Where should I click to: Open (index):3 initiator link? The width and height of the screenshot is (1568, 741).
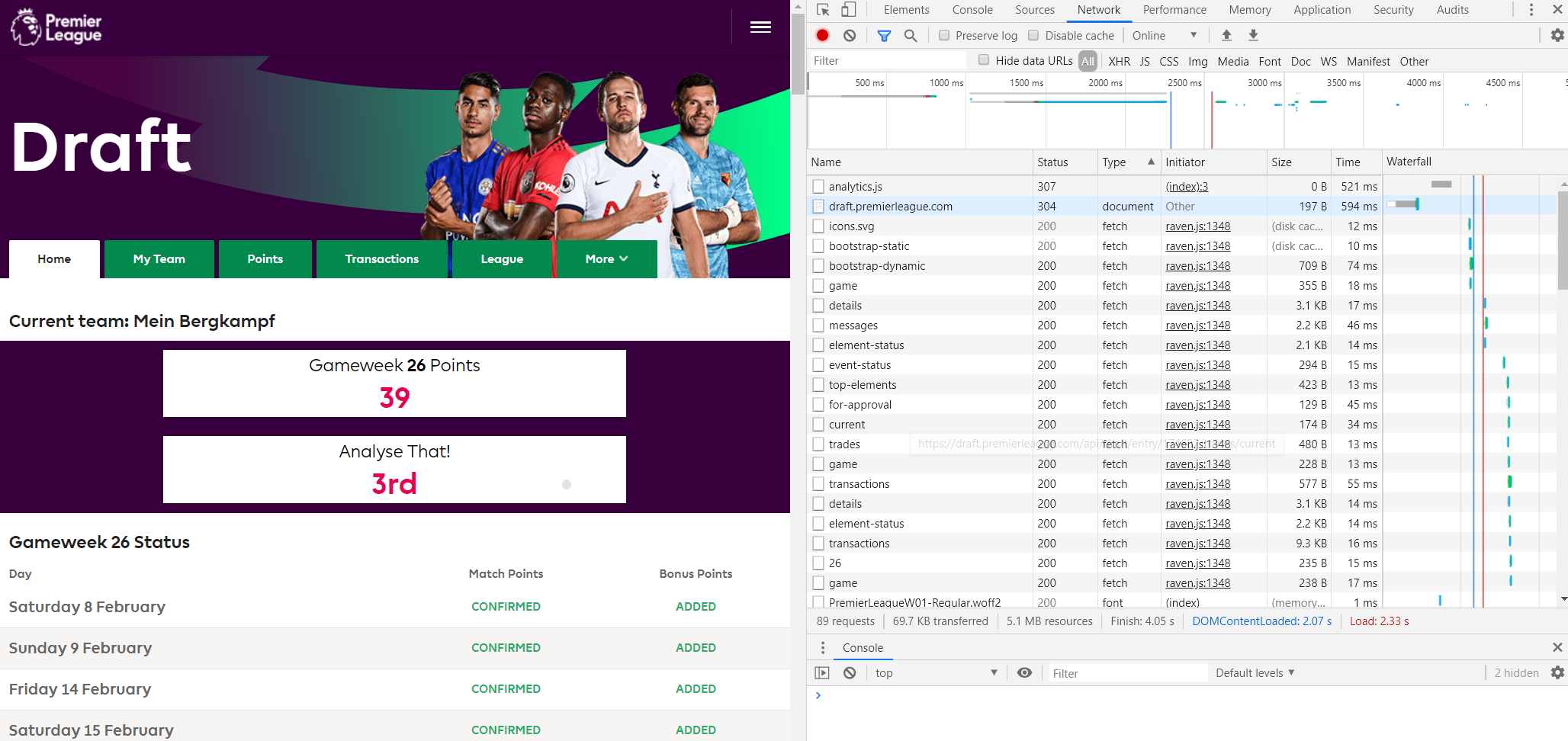point(1187,186)
